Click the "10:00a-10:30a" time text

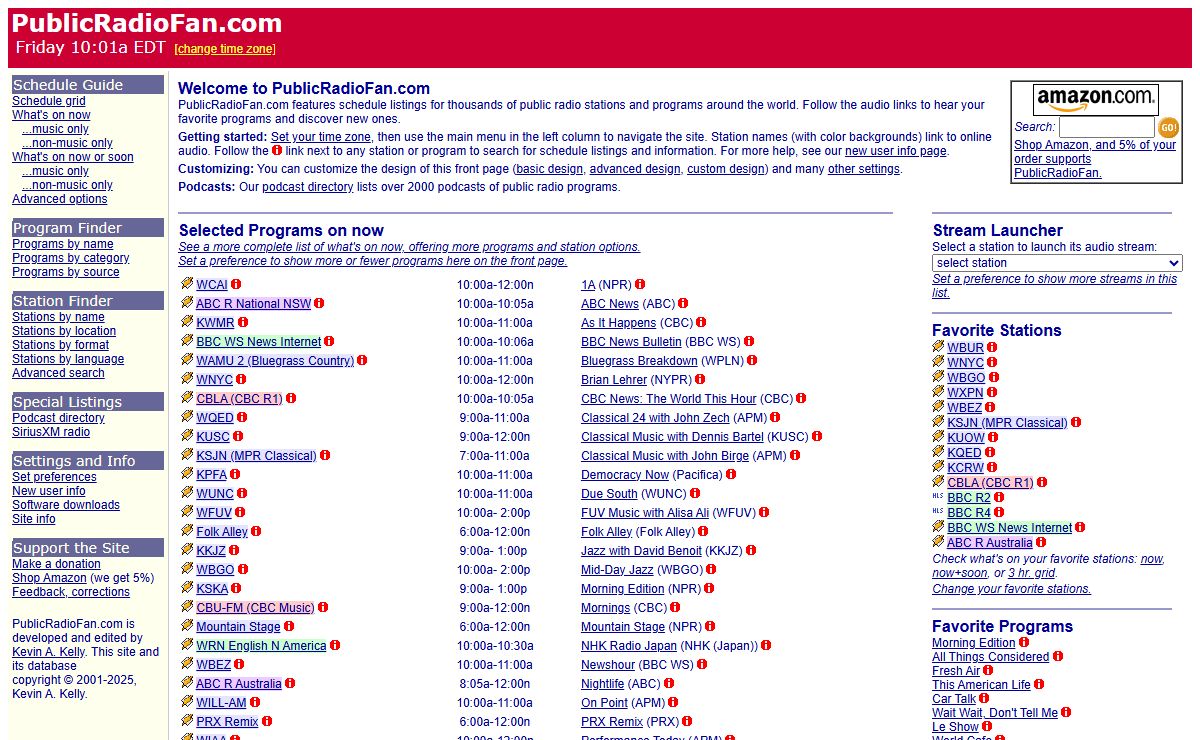click(495, 646)
